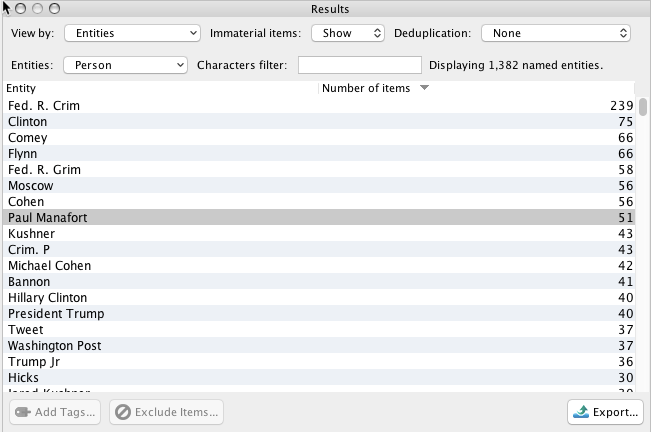651x432 pixels.
Task: Click the sort direction arrow in header
Action: click(424, 88)
